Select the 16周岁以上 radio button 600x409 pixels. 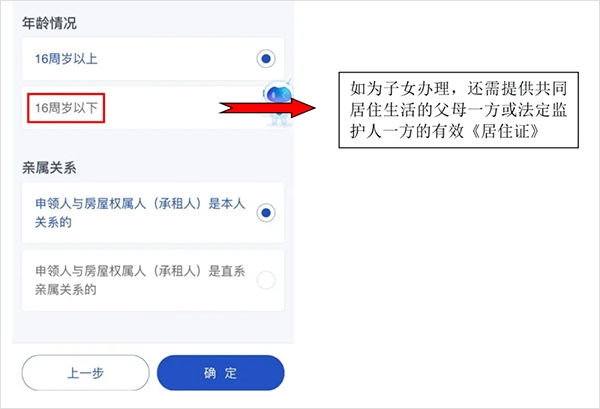coord(266,59)
